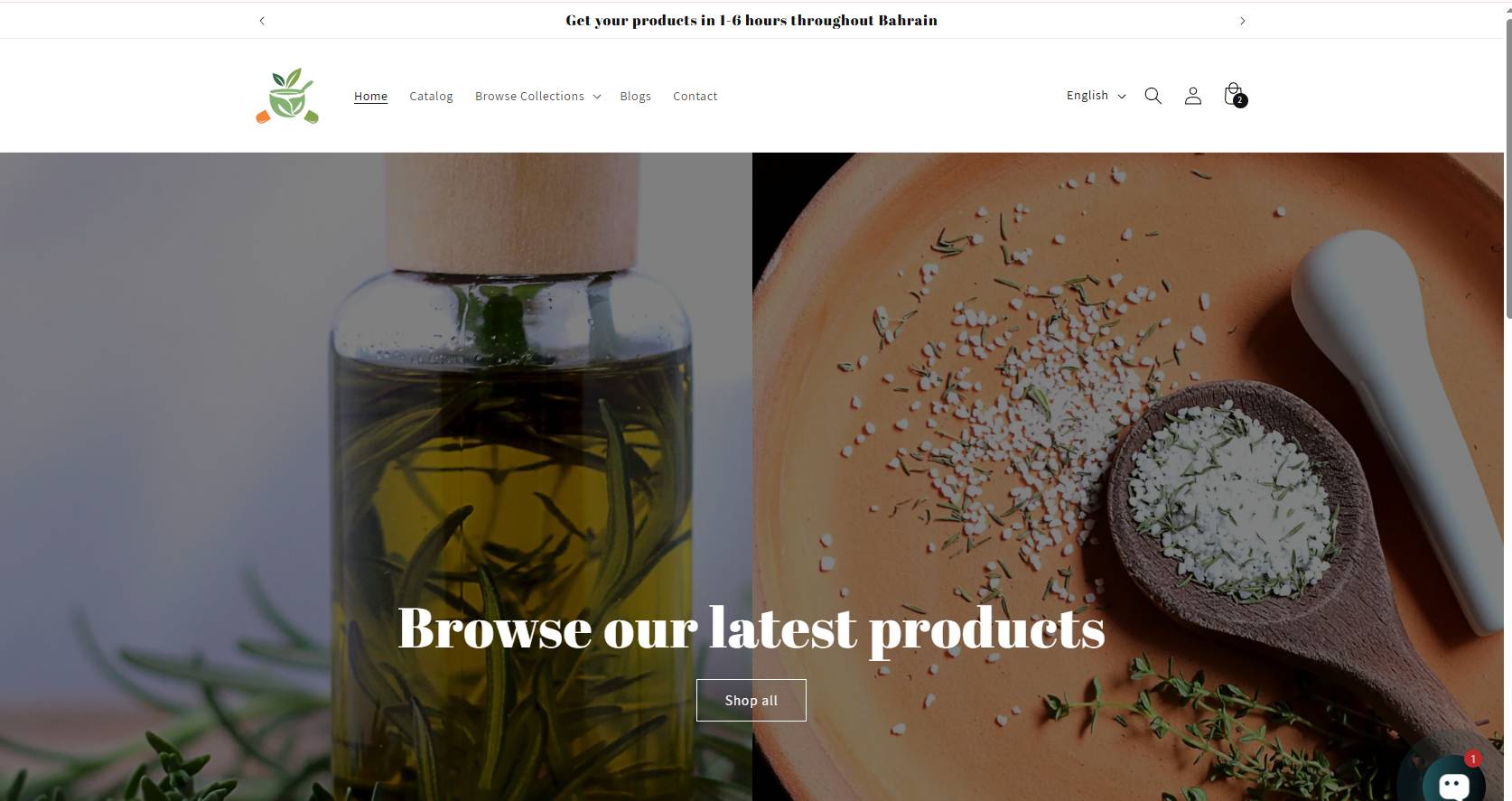1512x801 pixels.
Task: Show next announcement with right arrow
Action: click(x=1242, y=21)
